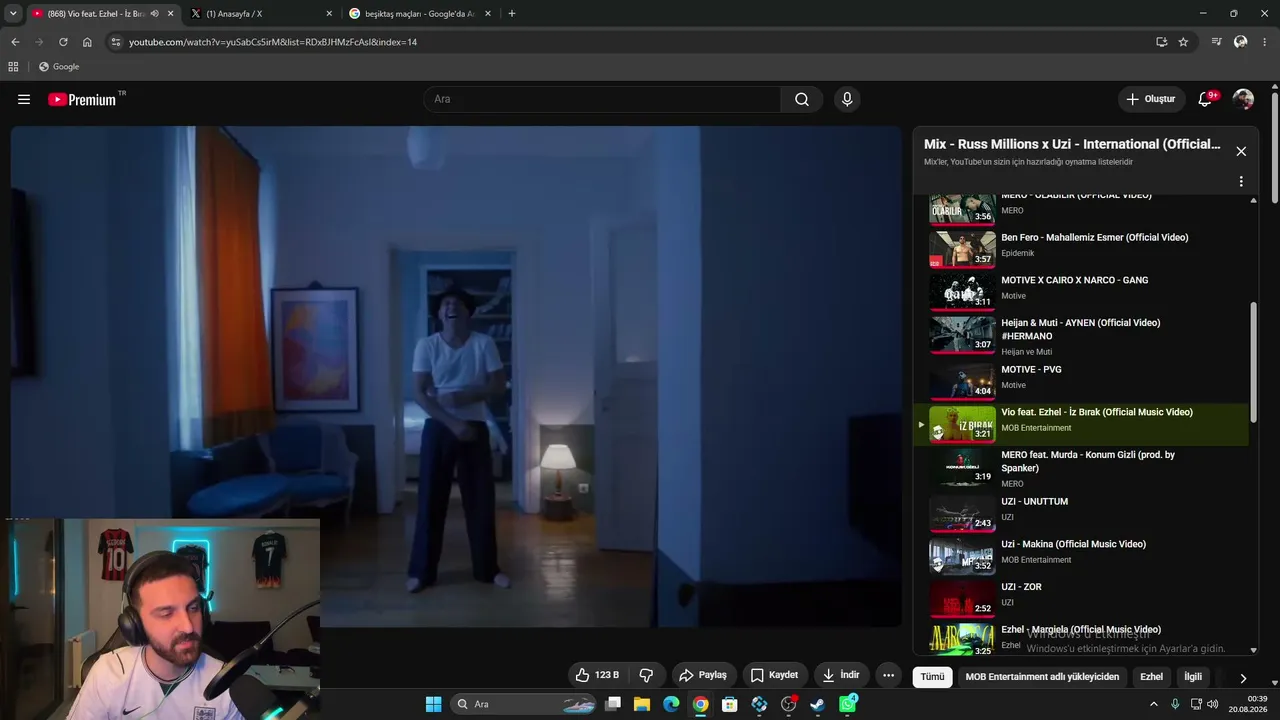Image resolution: width=1280 pixels, height=720 pixels.
Task: Play UZI - ZOR from playlist
Action: click(x=1081, y=598)
